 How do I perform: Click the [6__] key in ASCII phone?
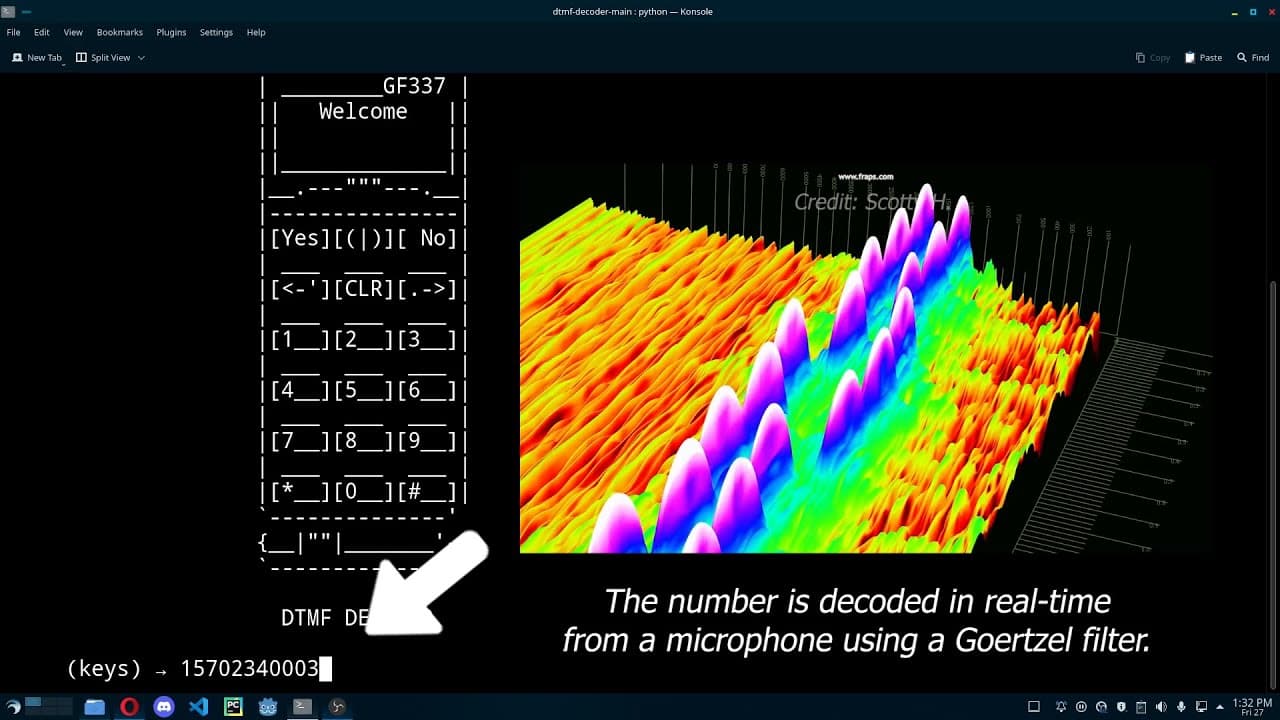coord(426,391)
